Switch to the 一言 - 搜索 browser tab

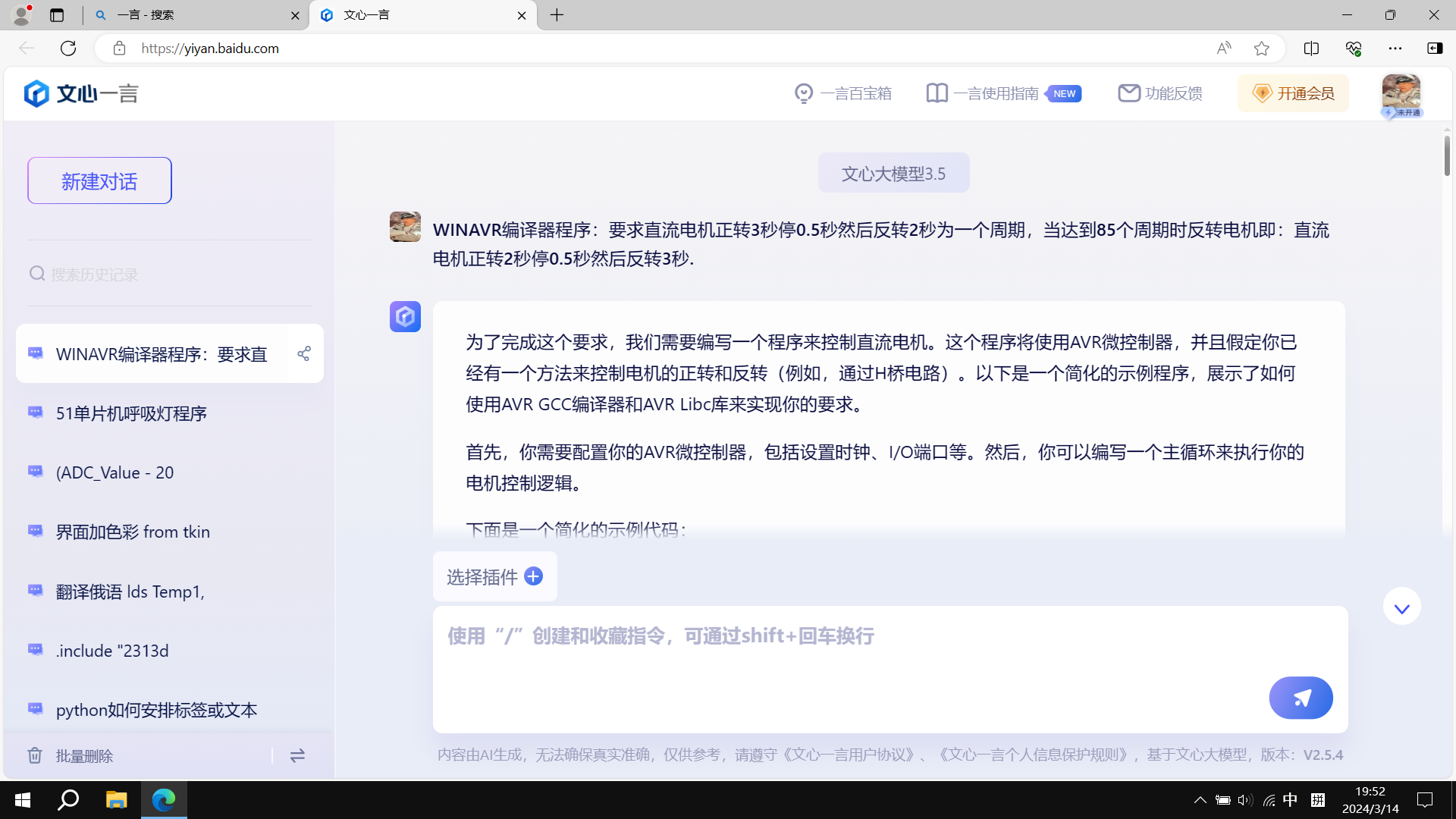196,15
